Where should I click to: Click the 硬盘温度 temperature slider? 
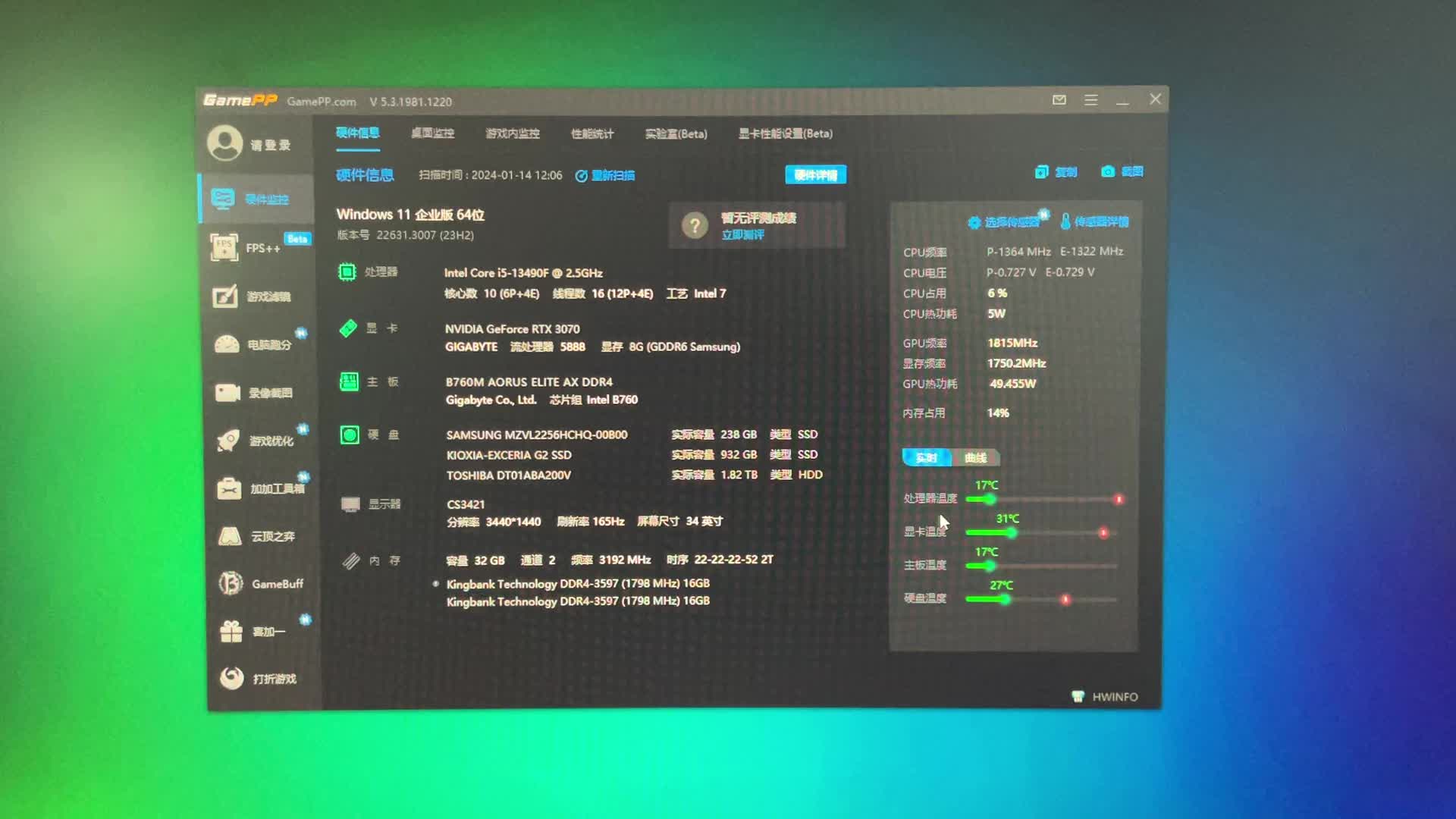[x=1041, y=599]
